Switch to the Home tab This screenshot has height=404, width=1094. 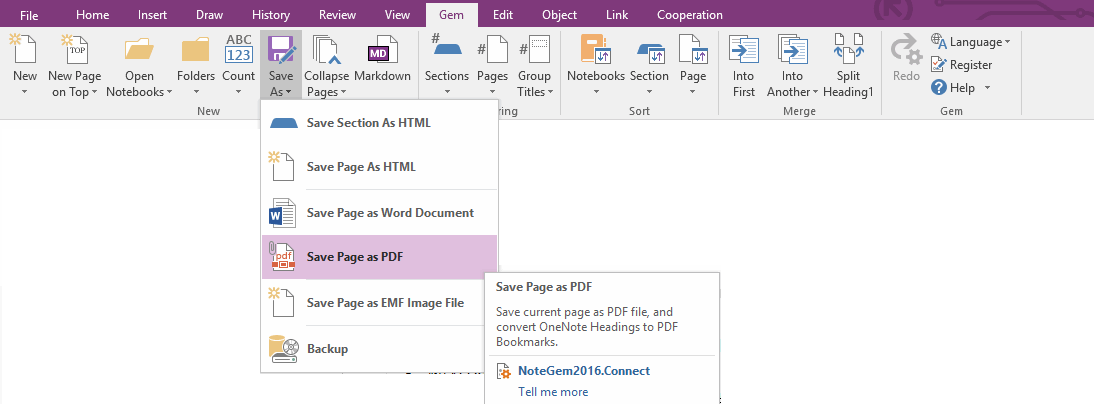tap(93, 15)
